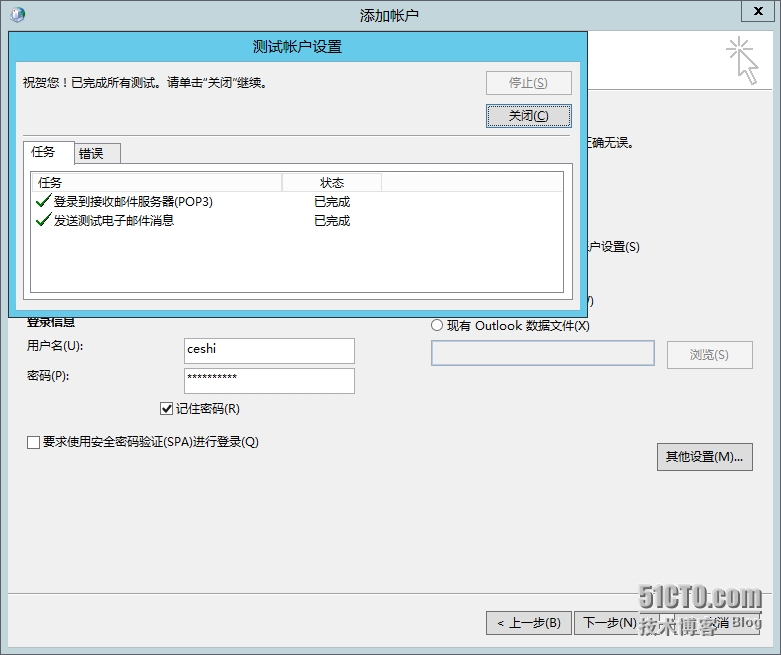Viewport: 781px width, 655px height.
Task: Toggle the 记住密码(R) checkbox
Action: (167, 408)
